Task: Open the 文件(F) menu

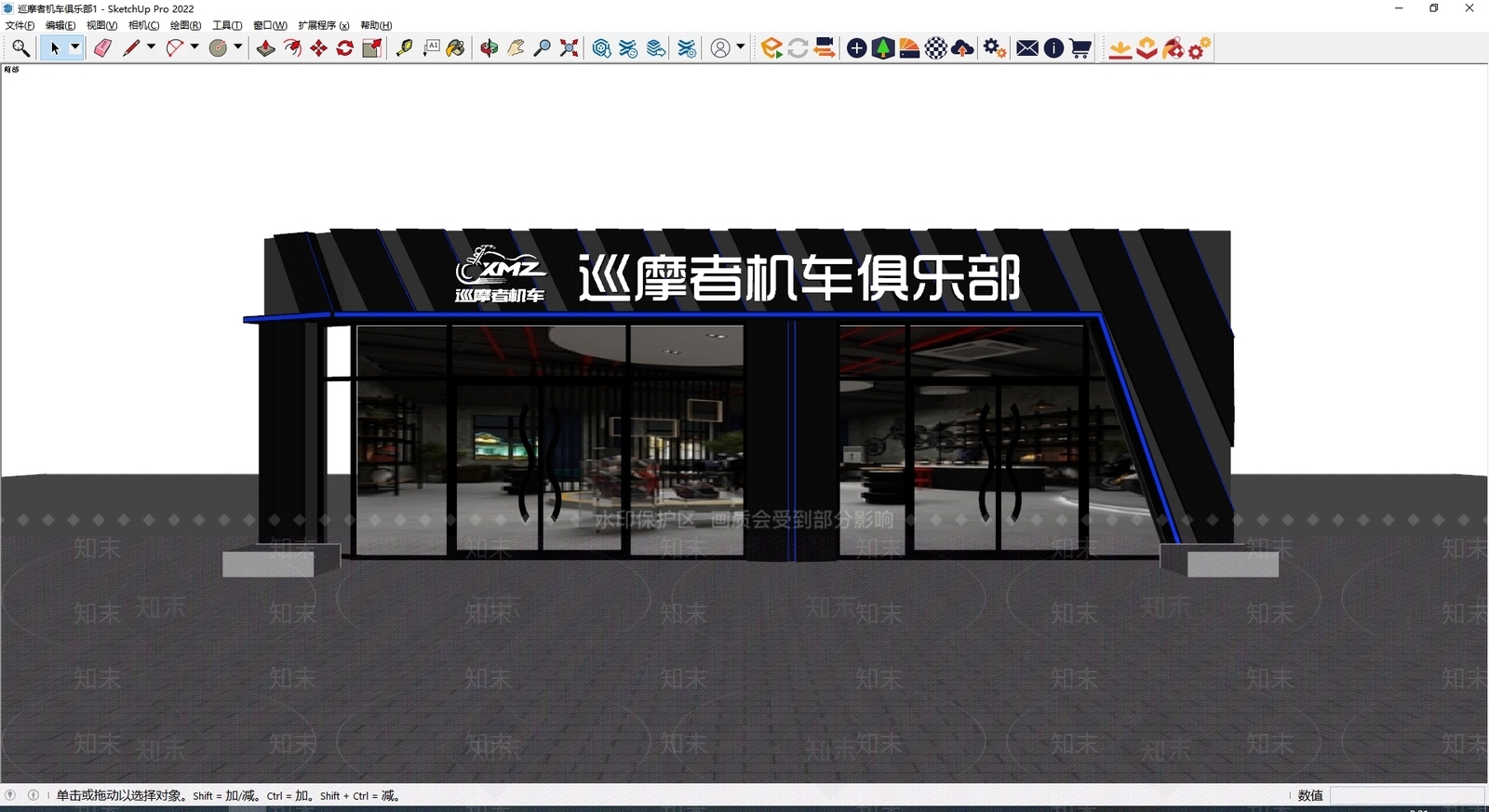Action: point(20,25)
